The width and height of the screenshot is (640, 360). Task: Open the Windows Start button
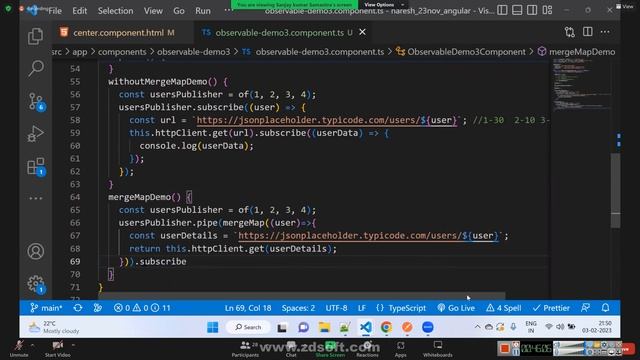tap(213, 327)
